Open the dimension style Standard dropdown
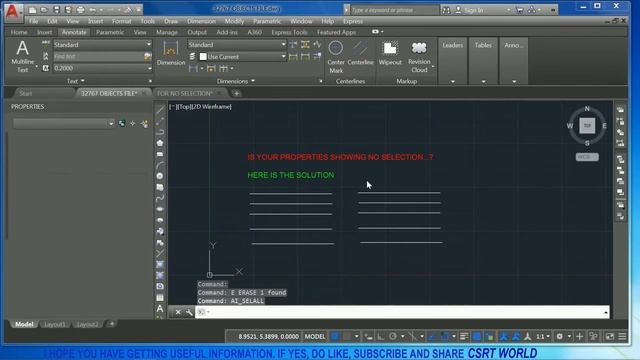 tap(237, 44)
